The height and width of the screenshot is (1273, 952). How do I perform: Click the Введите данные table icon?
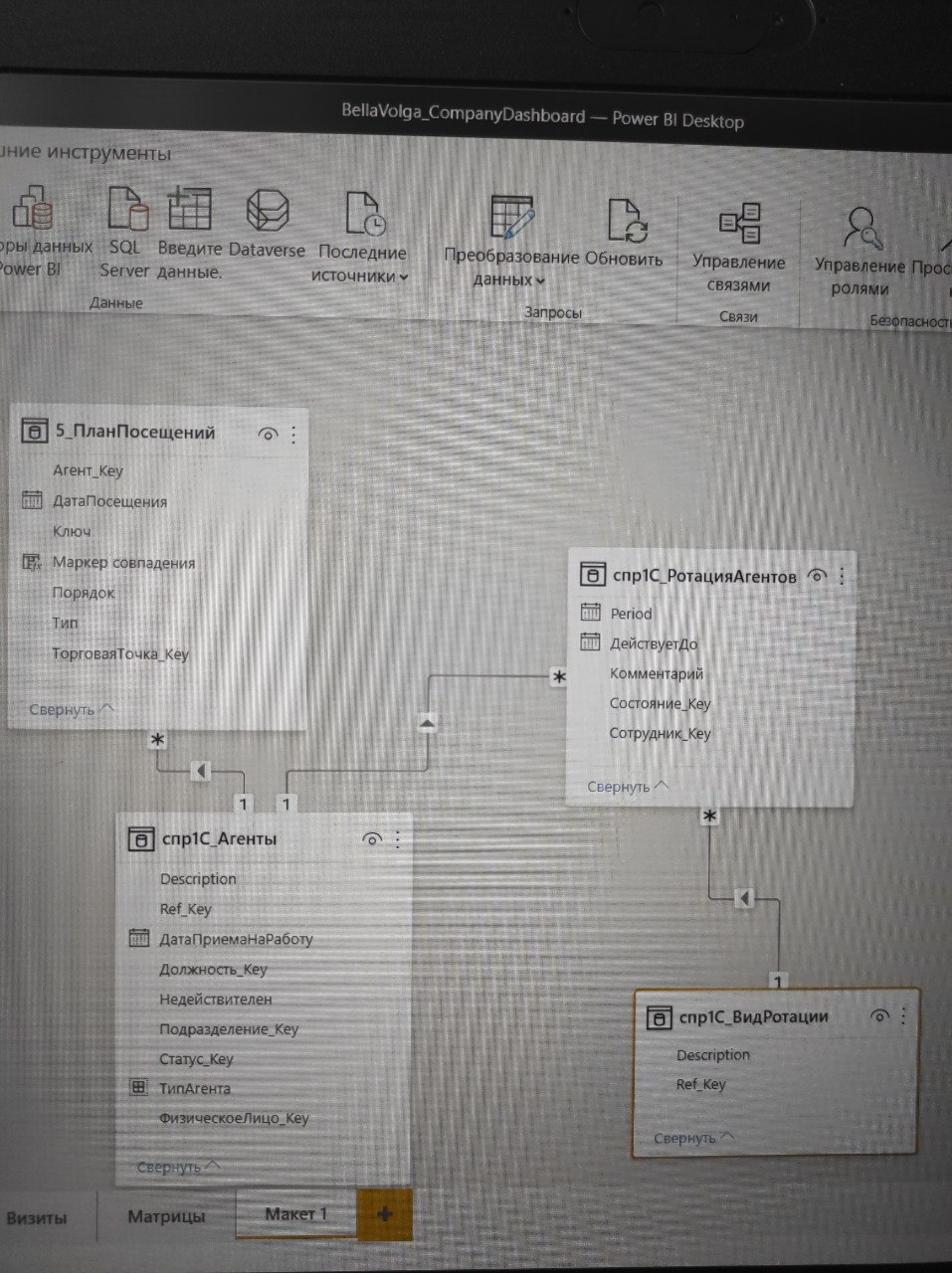tap(189, 209)
